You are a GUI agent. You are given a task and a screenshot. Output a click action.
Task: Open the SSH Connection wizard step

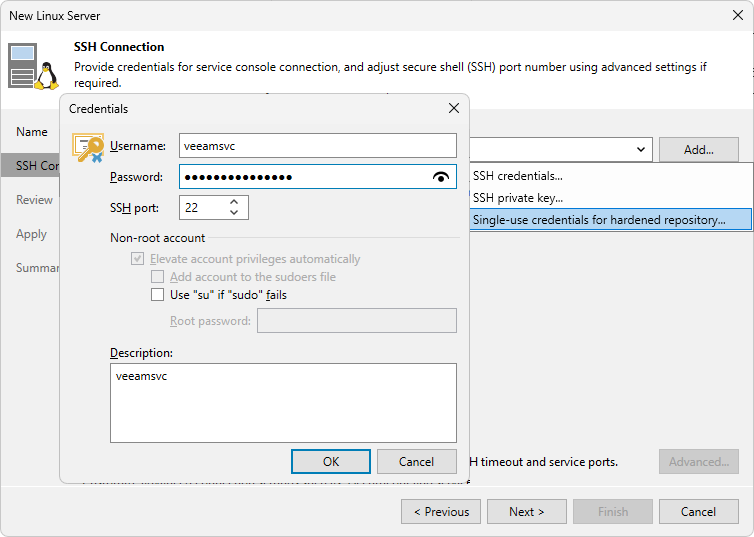[x=32, y=165]
